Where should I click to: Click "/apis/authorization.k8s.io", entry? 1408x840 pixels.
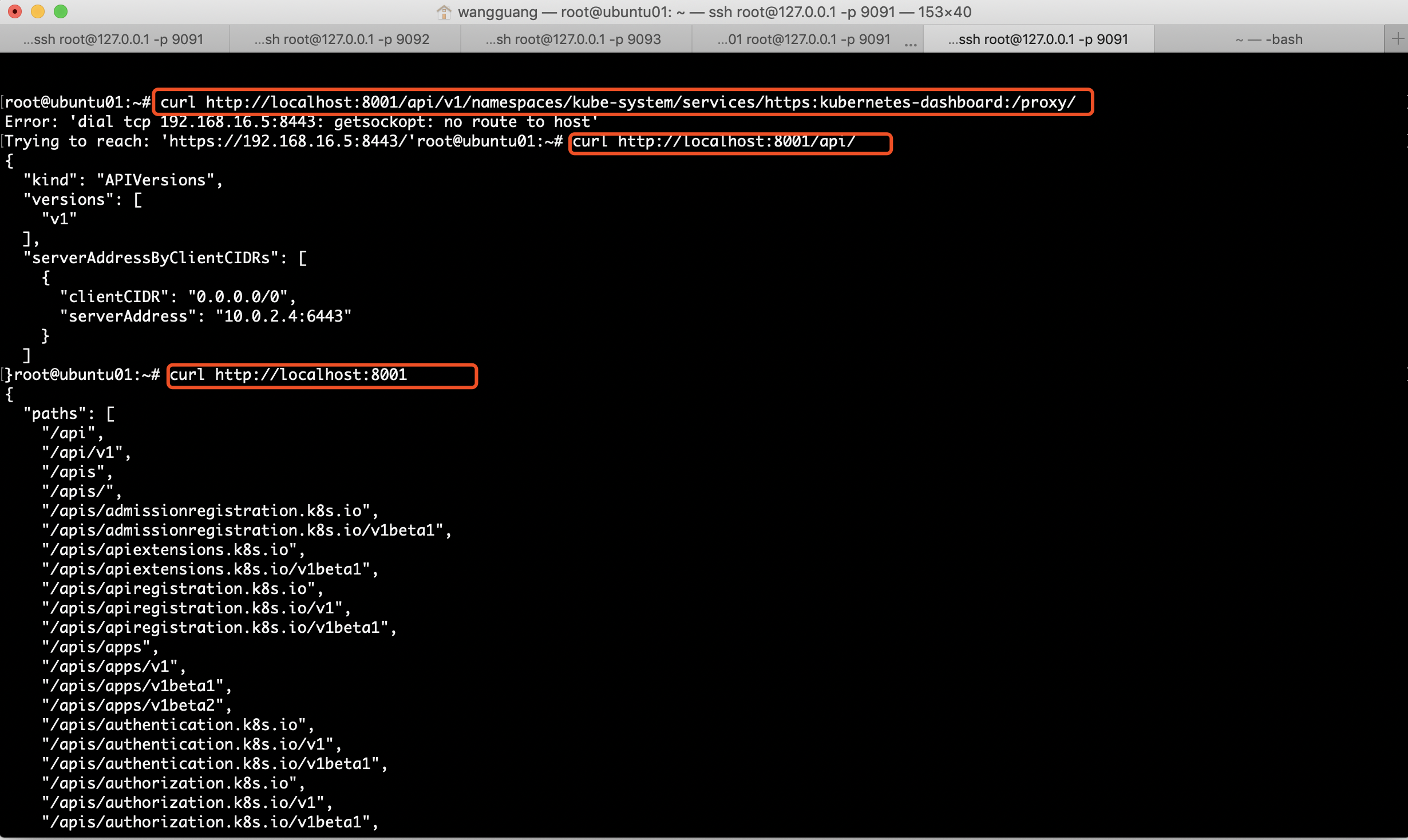pyautogui.click(x=173, y=783)
